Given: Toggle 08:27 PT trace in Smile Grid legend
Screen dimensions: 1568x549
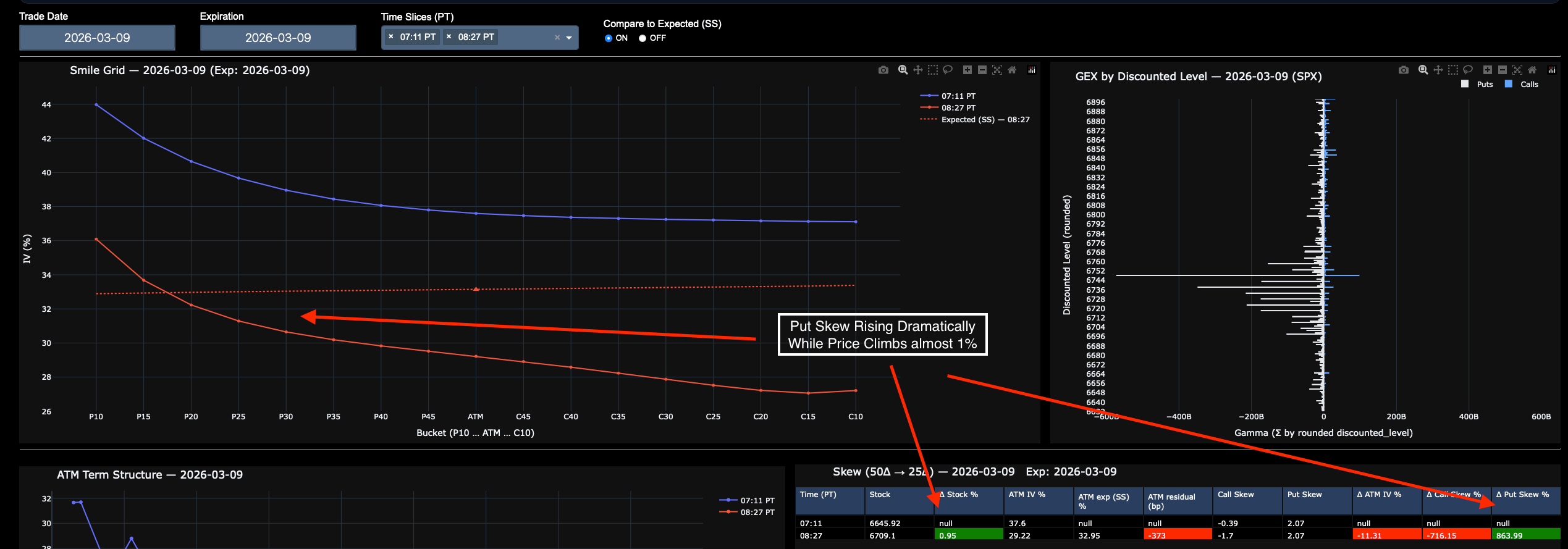Looking at the screenshot, I should [948, 107].
